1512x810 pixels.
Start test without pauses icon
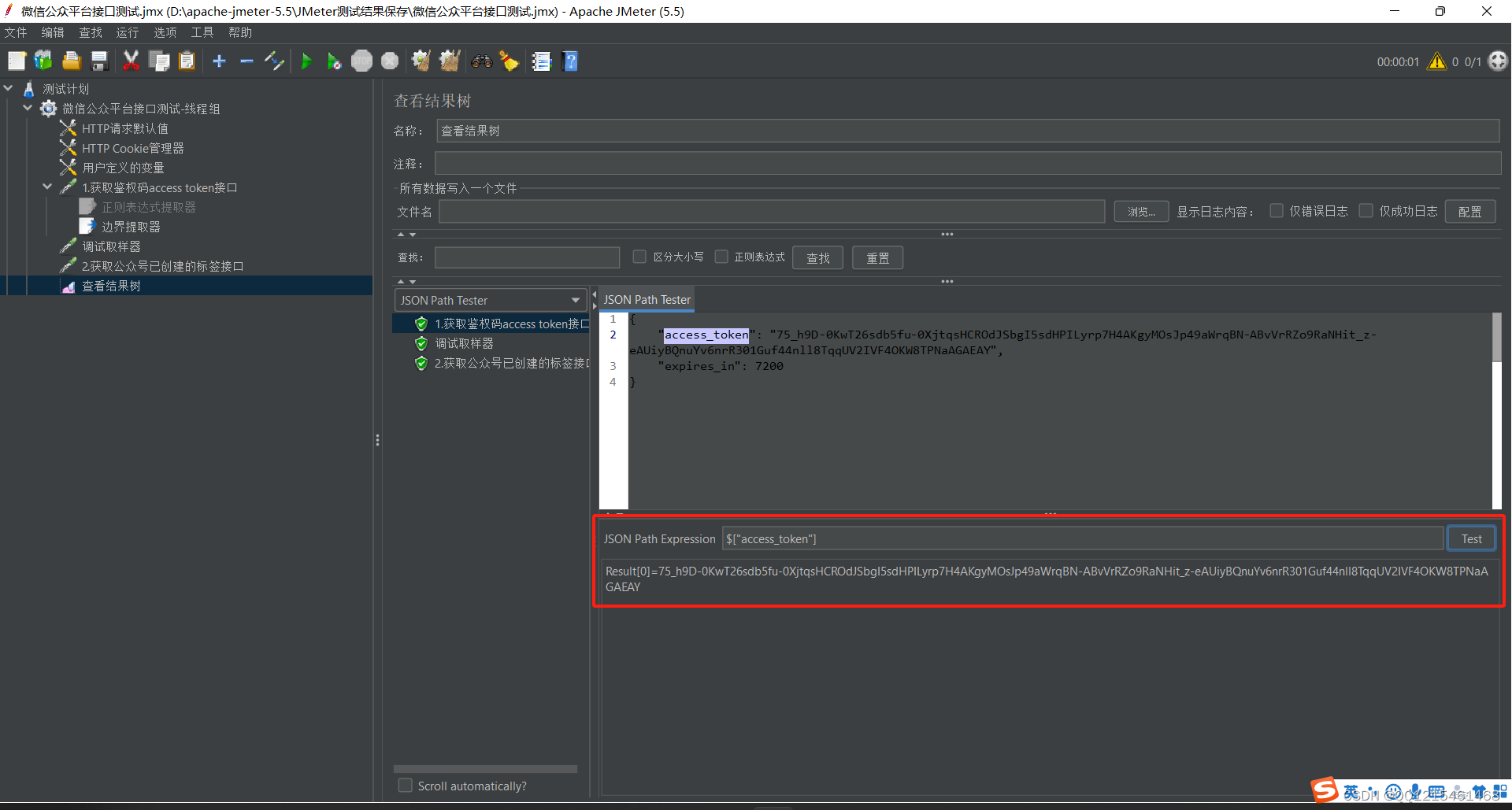click(334, 61)
